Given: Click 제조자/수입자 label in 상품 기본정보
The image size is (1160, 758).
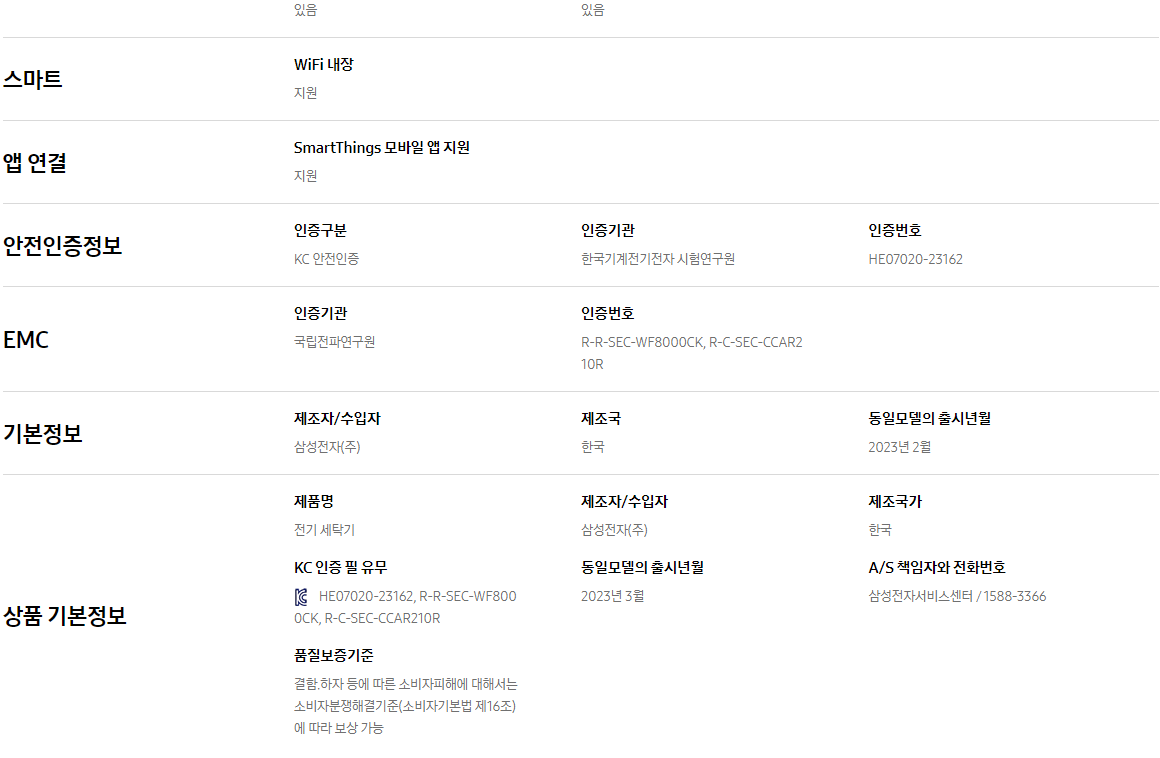Looking at the screenshot, I should point(624,501).
